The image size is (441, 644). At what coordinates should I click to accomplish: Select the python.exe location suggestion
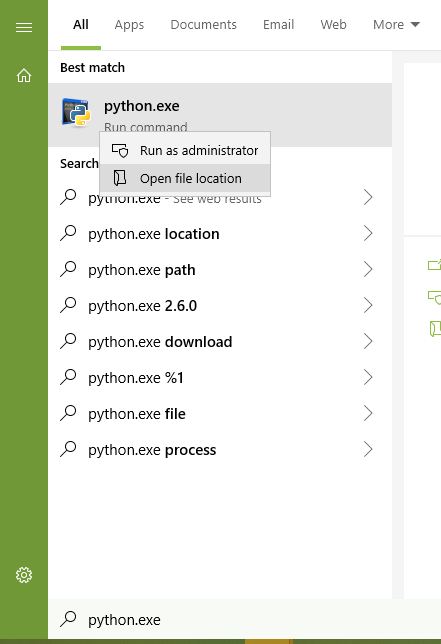tap(220, 233)
